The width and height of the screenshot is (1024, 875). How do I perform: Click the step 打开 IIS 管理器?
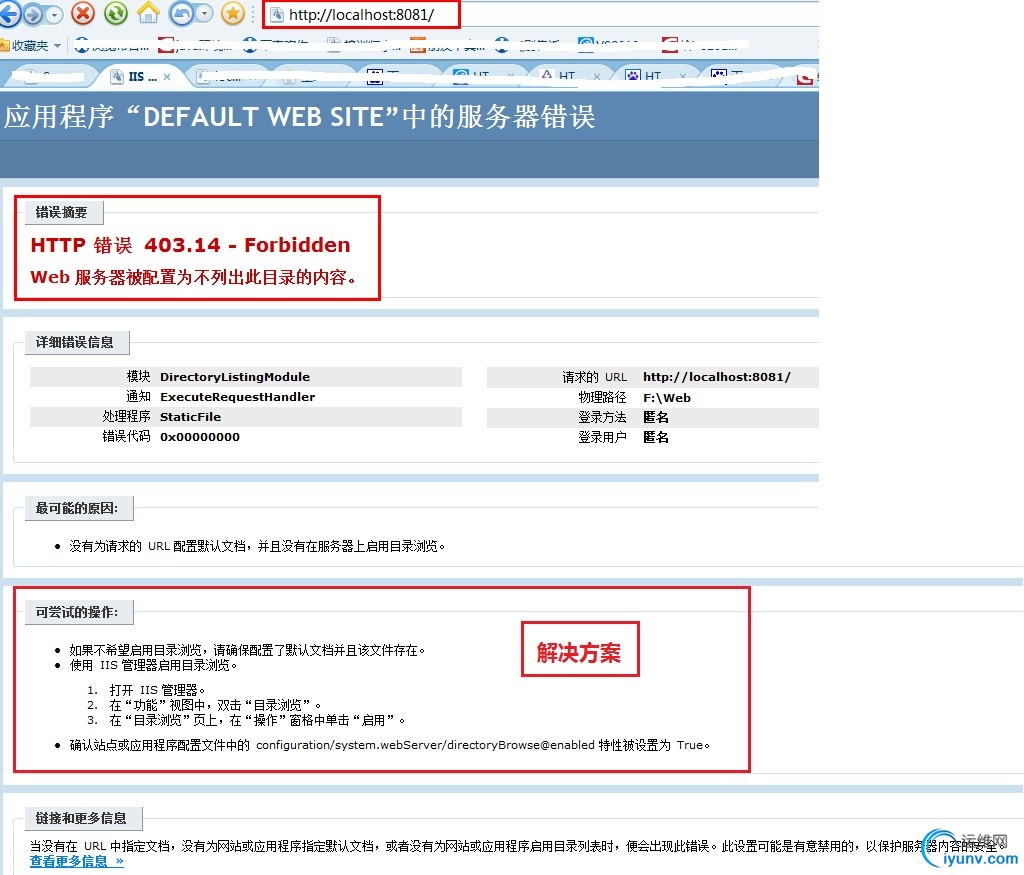pyautogui.click(x=157, y=690)
